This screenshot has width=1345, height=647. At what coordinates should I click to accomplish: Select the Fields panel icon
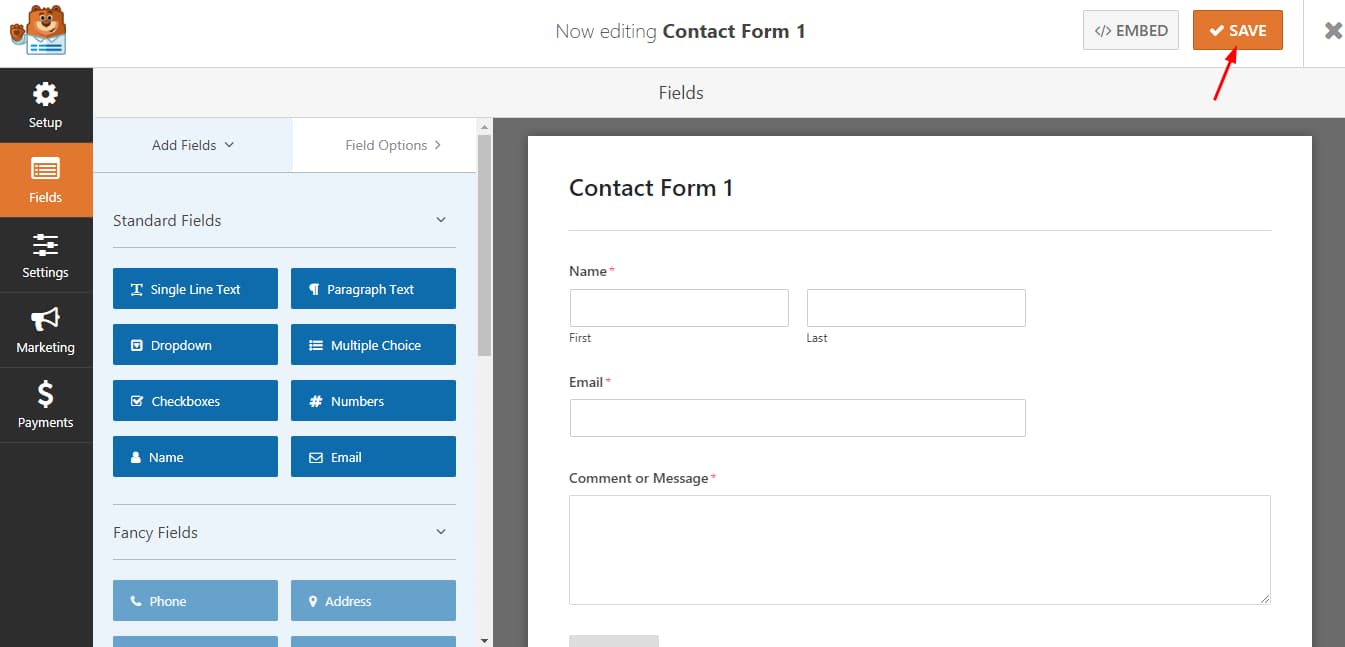pos(45,180)
